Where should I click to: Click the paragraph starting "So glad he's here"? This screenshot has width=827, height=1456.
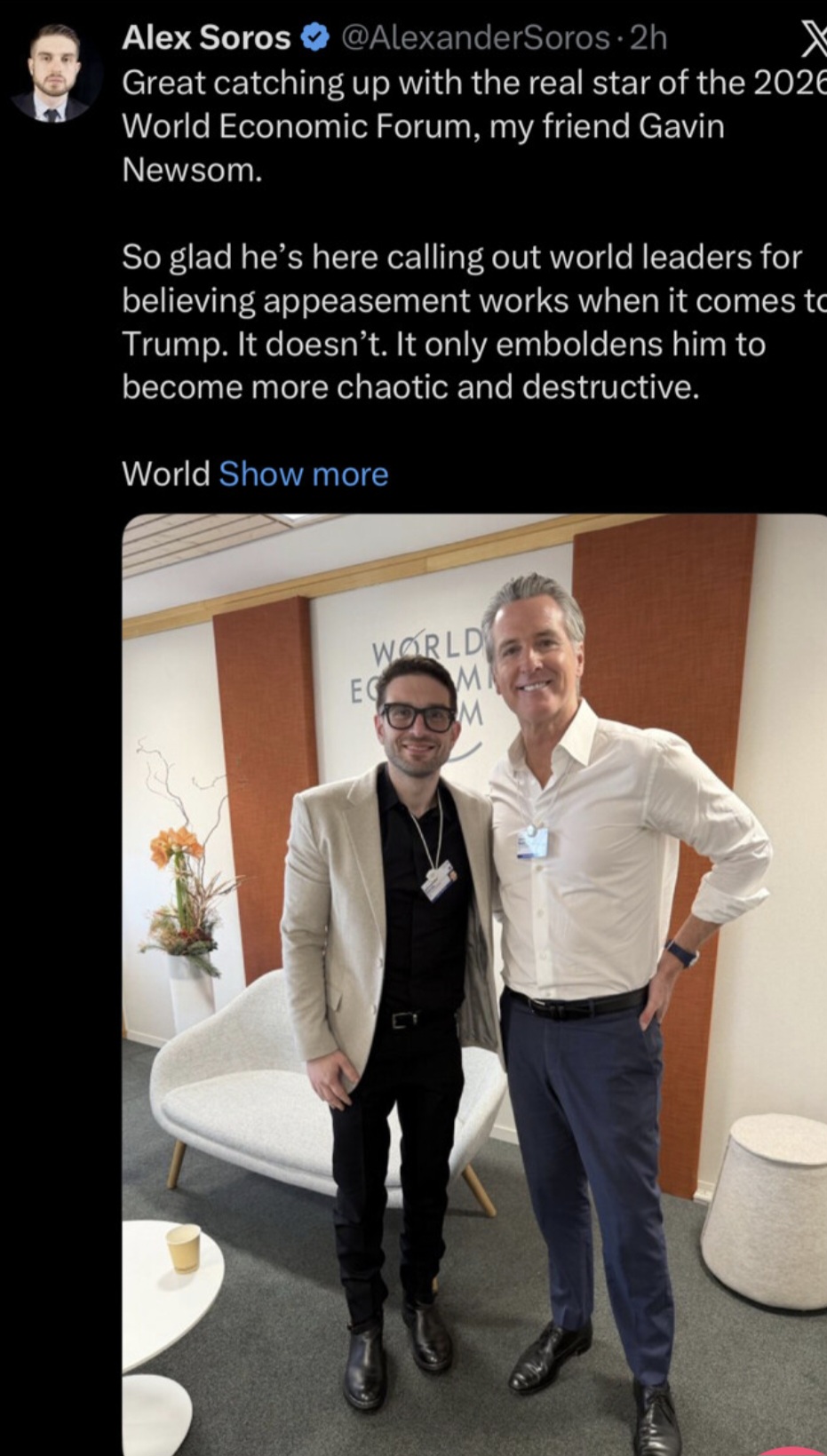(474, 322)
